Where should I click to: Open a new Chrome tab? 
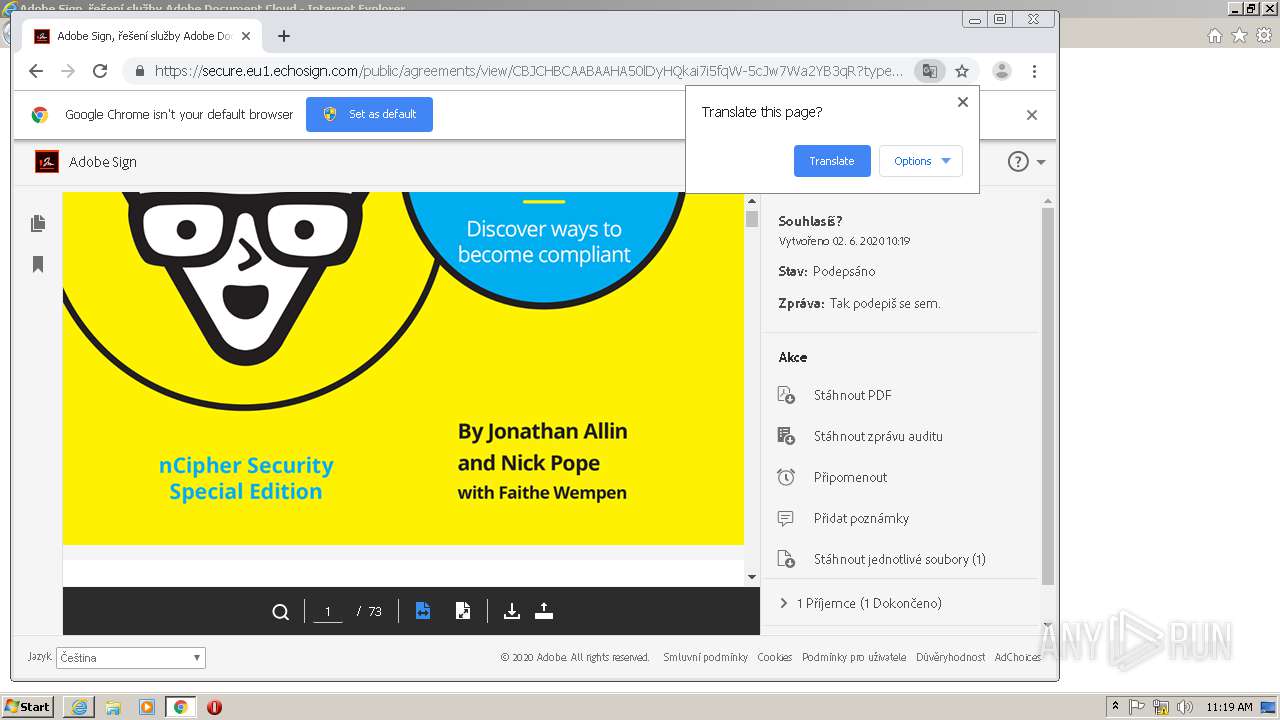coord(284,36)
